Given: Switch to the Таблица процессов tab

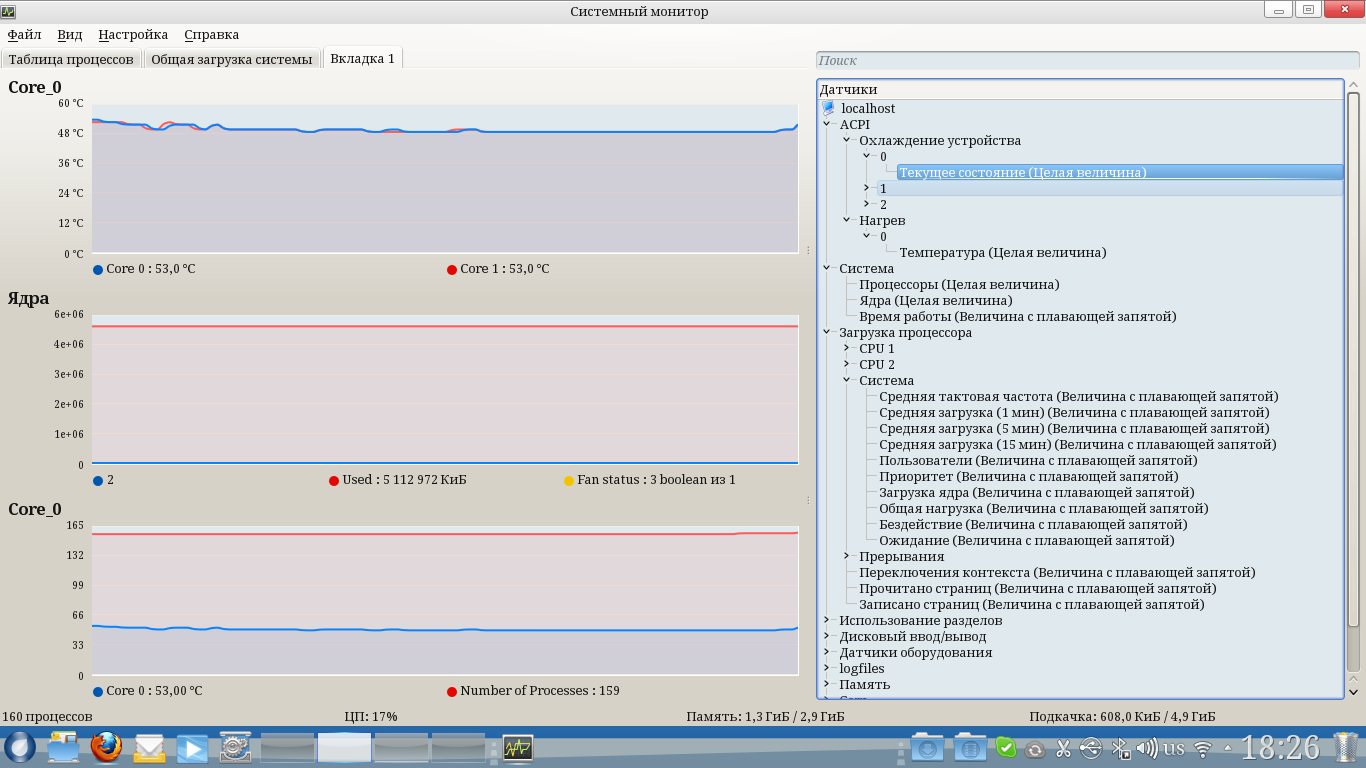Looking at the screenshot, I should tap(71, 59).
